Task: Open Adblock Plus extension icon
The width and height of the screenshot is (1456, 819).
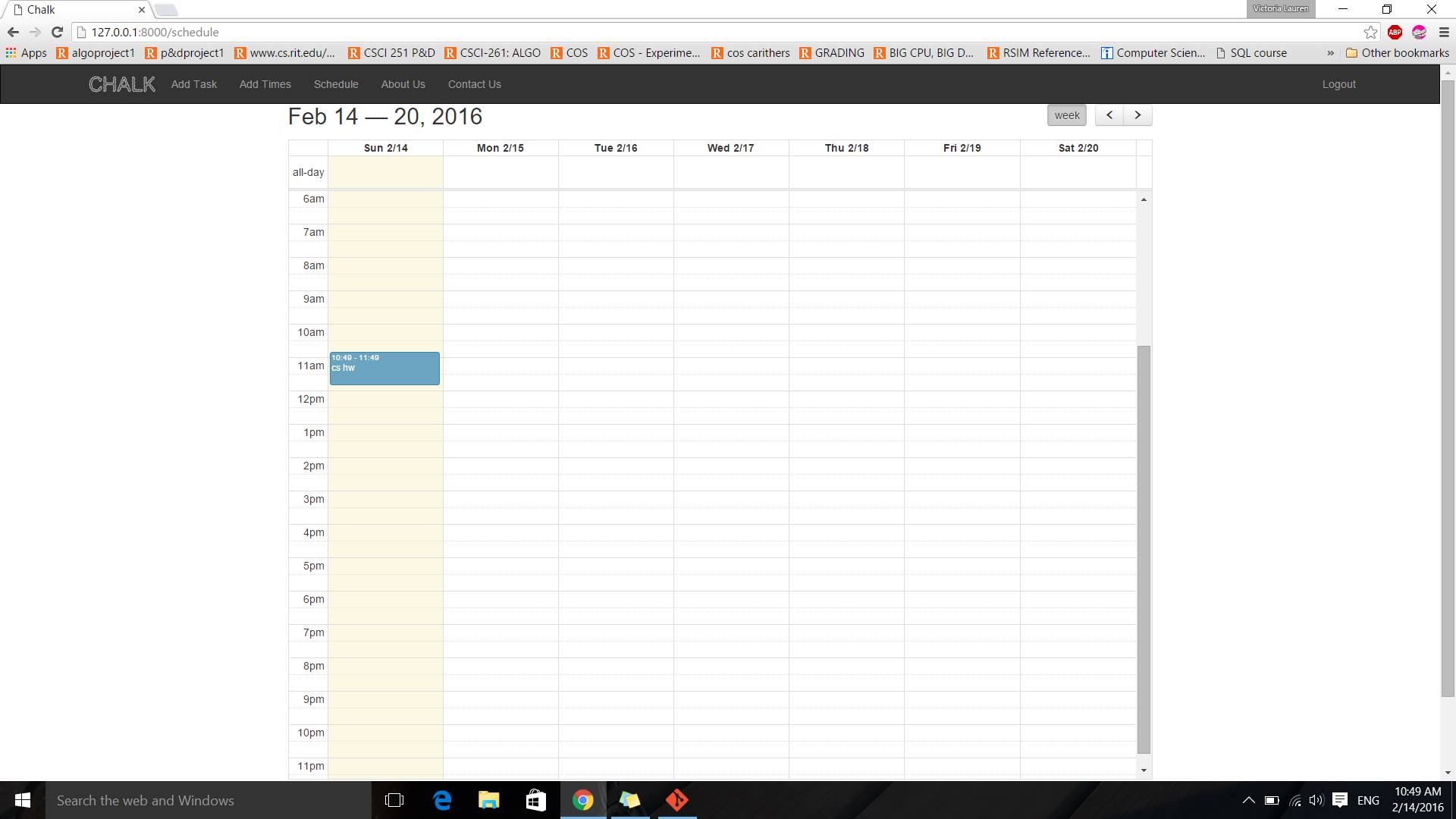Action: [1395, 32]
